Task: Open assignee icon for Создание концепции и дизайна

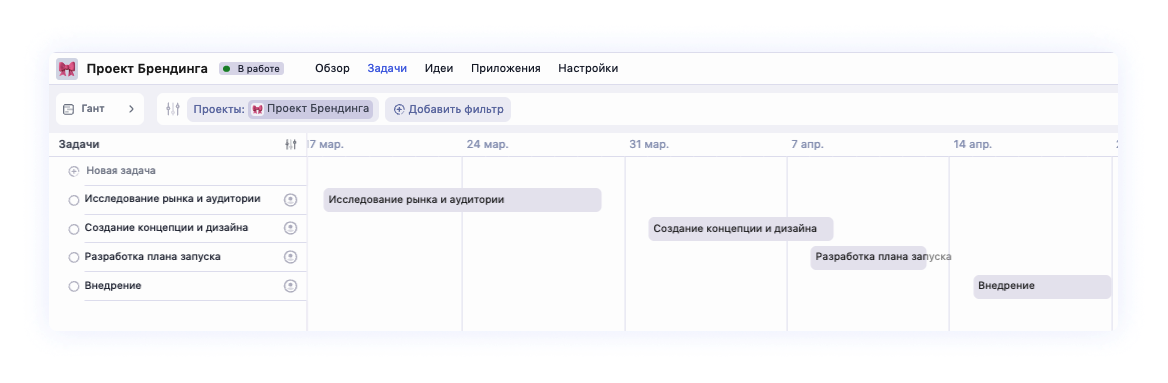Action: 291,228
